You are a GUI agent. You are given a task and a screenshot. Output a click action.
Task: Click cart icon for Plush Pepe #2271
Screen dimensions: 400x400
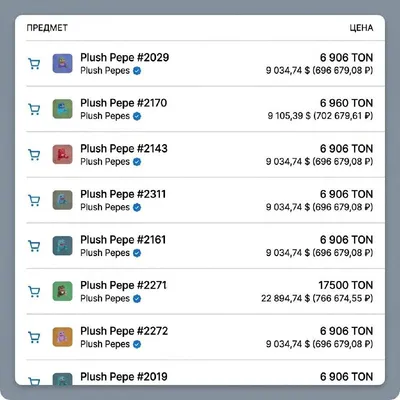[34, 291]
